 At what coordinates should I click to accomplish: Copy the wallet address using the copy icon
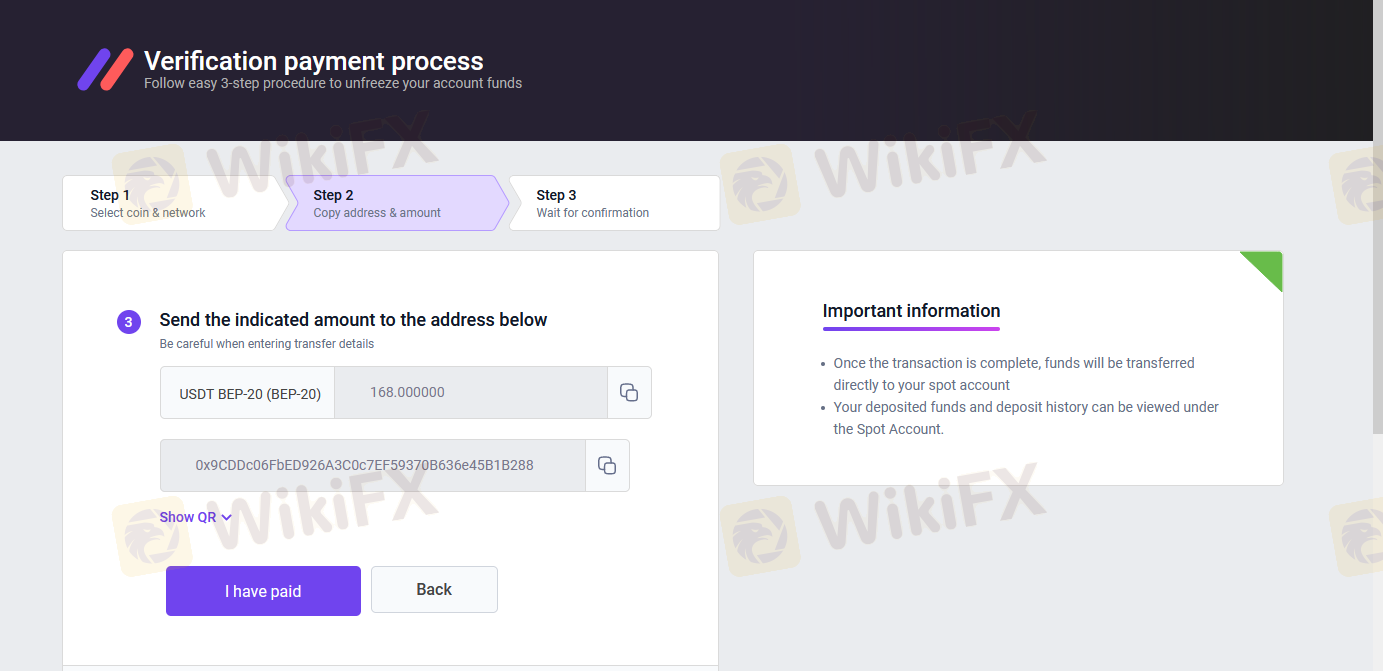(x=607, y=465)
